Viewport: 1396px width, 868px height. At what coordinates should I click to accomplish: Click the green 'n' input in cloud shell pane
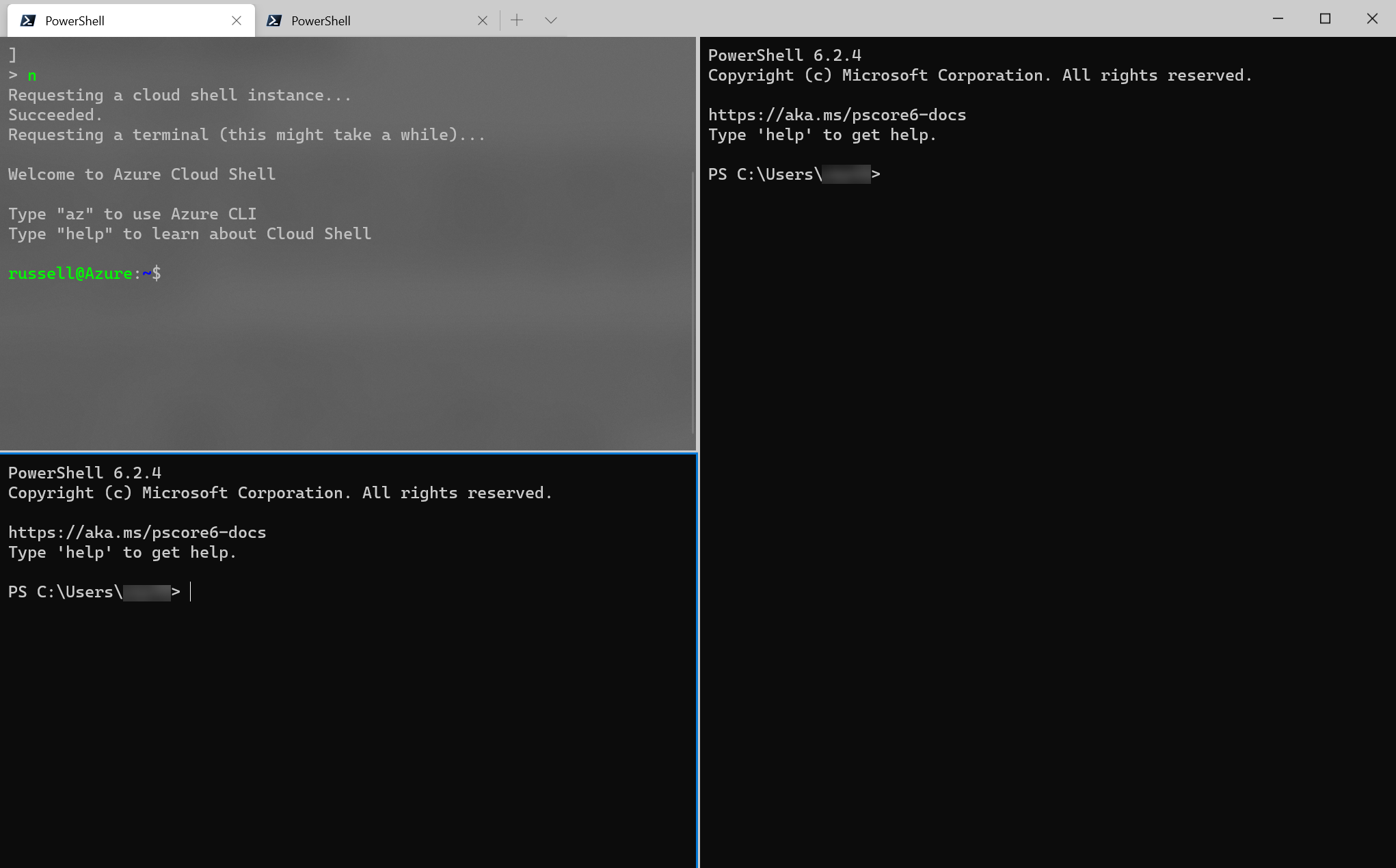click(32, 76)
